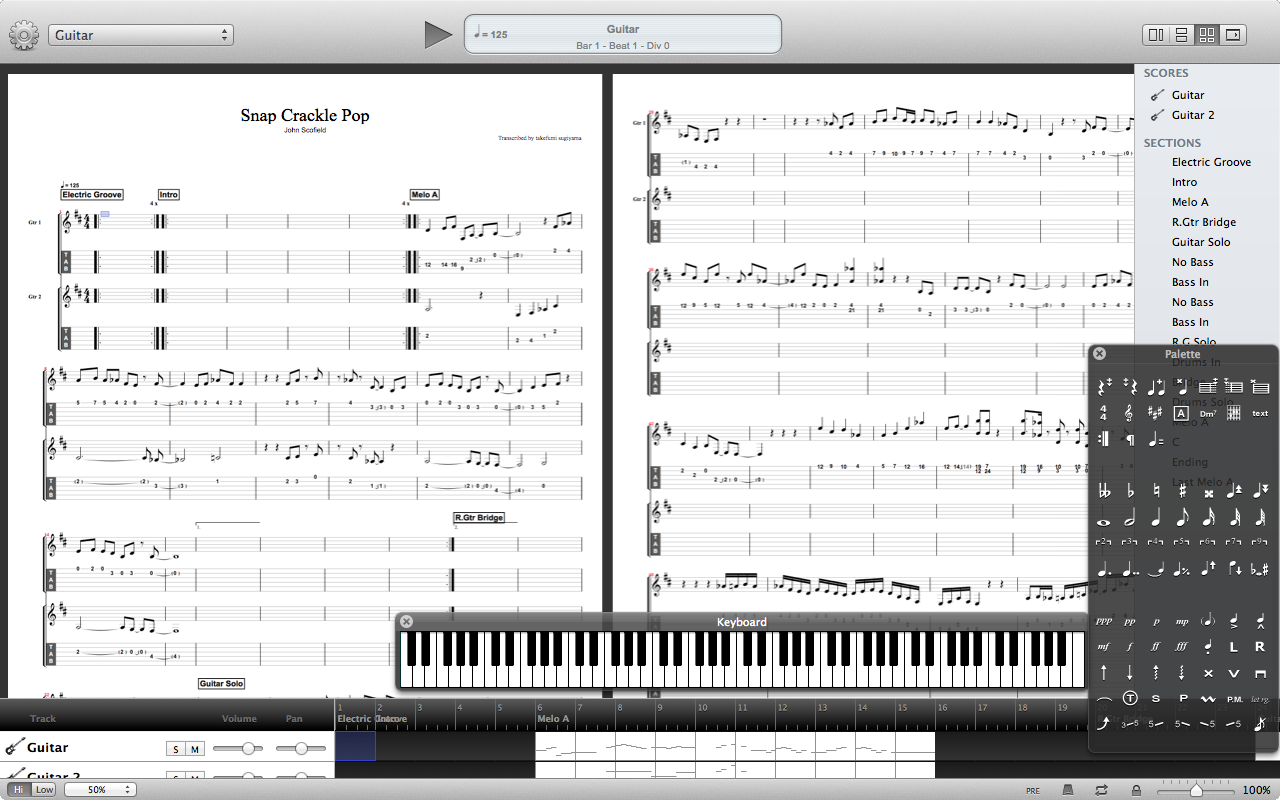Toggle the lock icon in status bar

[x=1135, y=790]
